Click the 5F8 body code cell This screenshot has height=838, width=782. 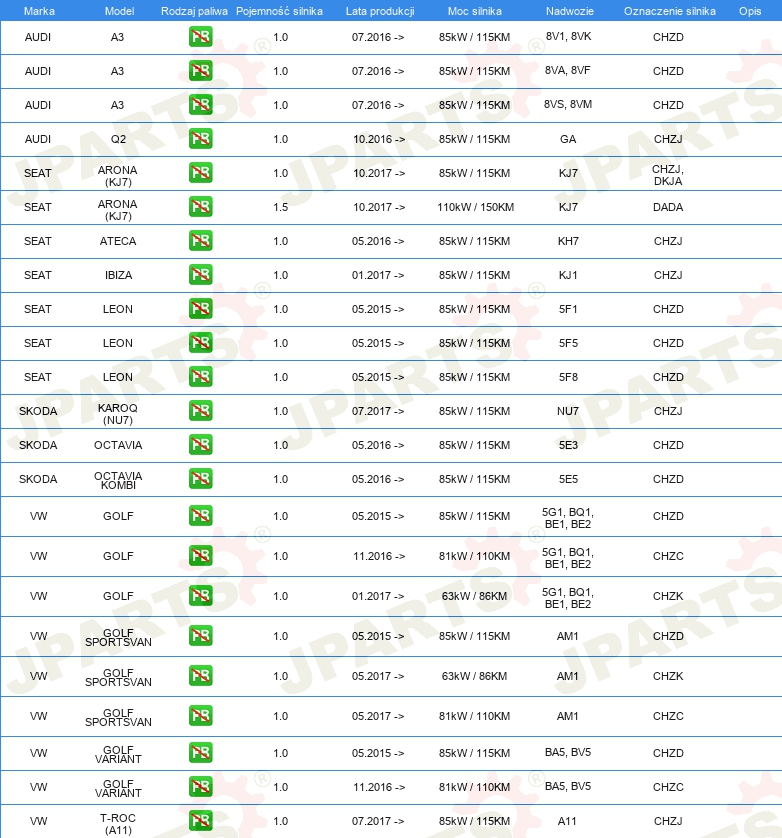(x=568, y=377)
